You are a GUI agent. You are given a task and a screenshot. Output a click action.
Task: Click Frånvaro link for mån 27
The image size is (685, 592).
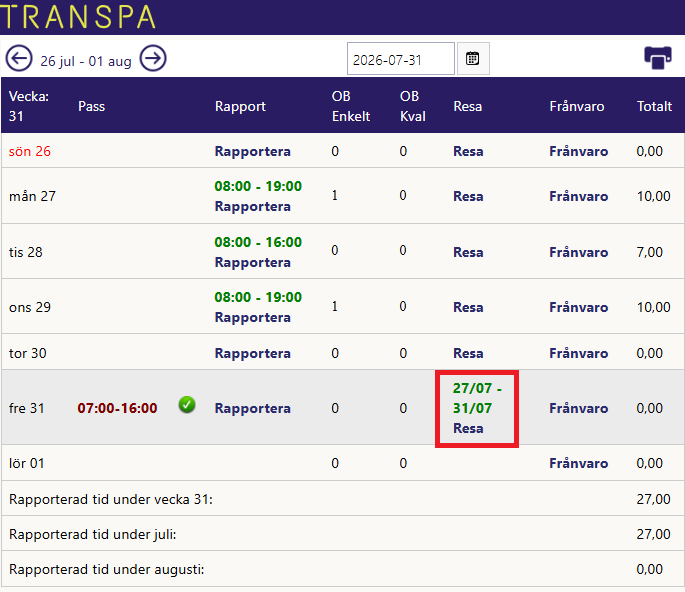point(578,196)
